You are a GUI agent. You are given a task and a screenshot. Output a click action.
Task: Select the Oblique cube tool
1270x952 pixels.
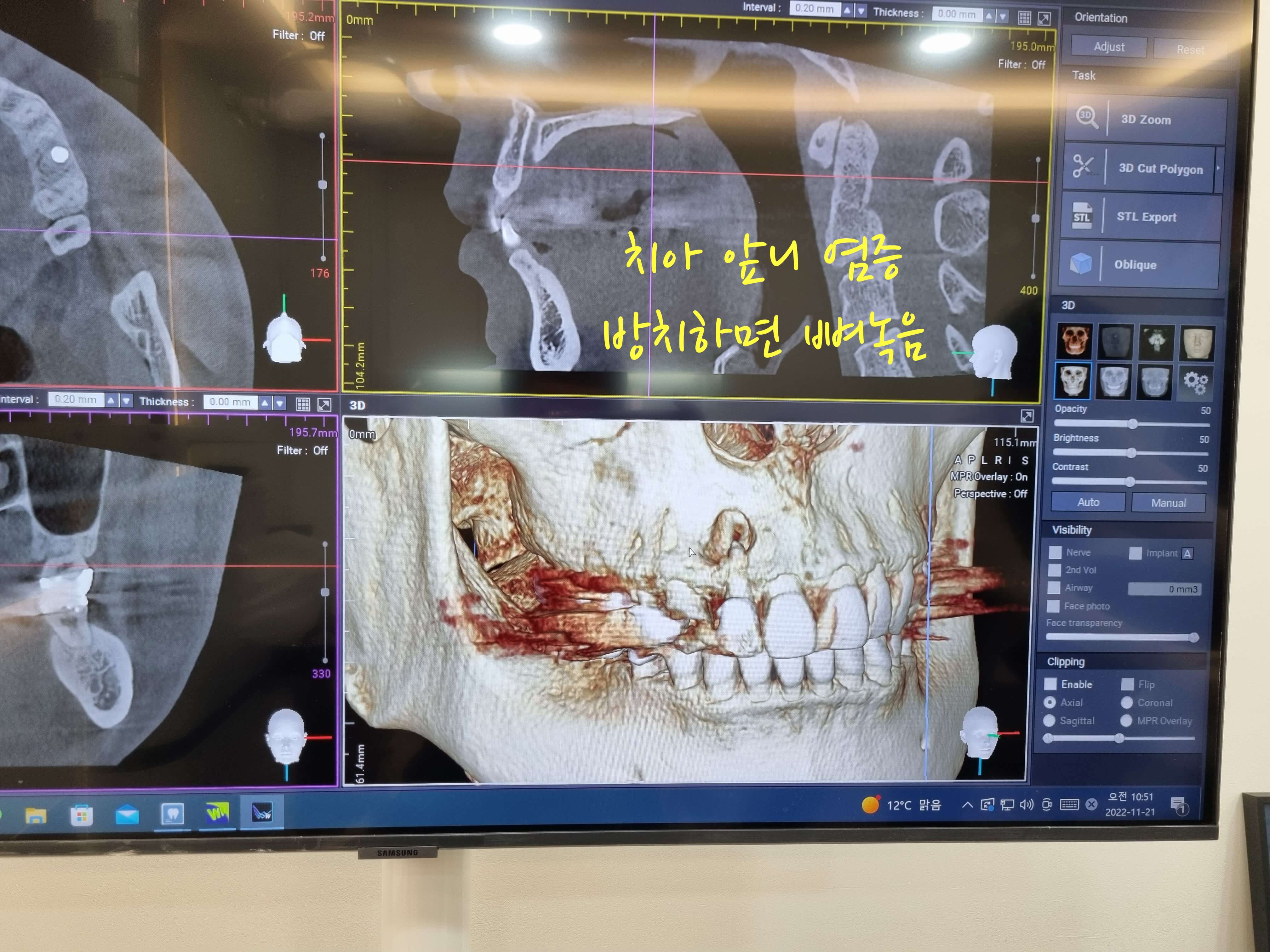pos(1080,264)
